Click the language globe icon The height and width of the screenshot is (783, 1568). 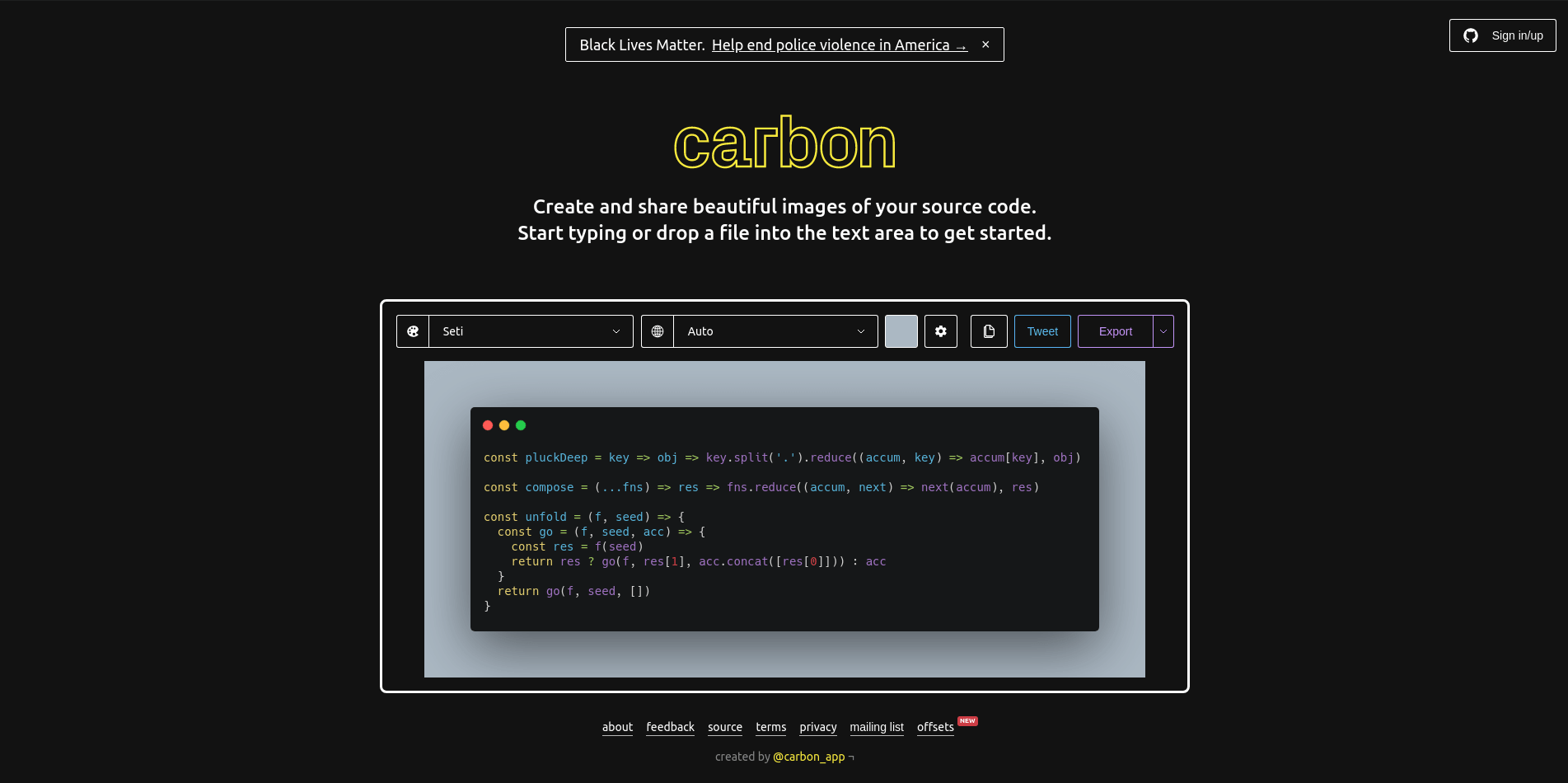[x=658, y=331]
